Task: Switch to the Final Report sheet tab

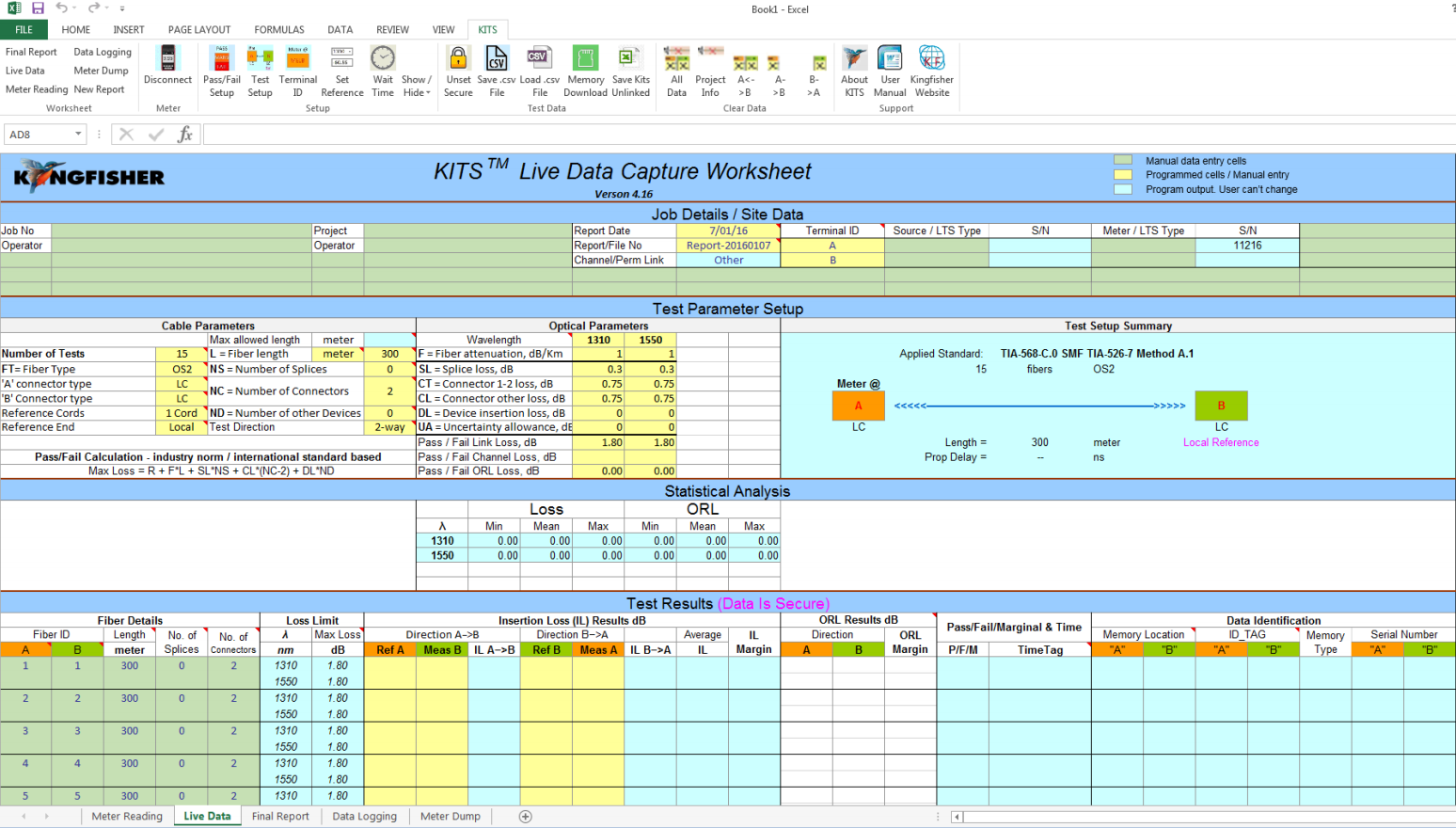Action: tap(279, 816)
